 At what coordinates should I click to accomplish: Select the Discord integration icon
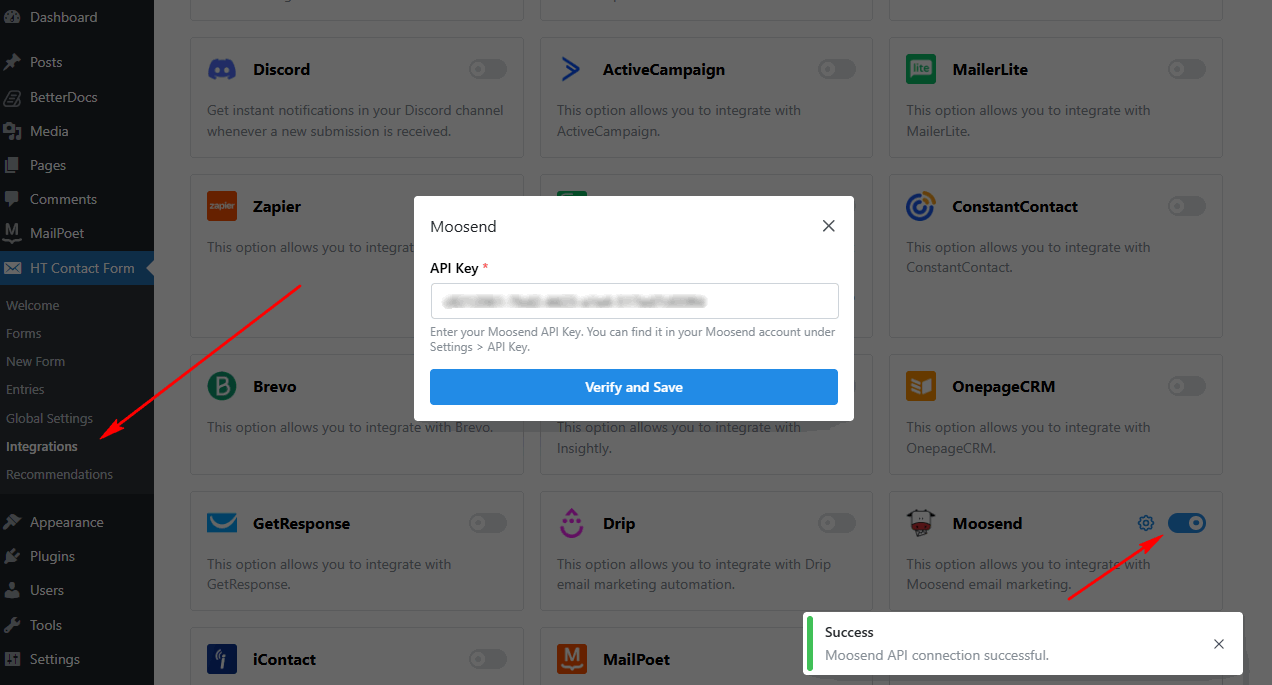[x=222, y=69]
